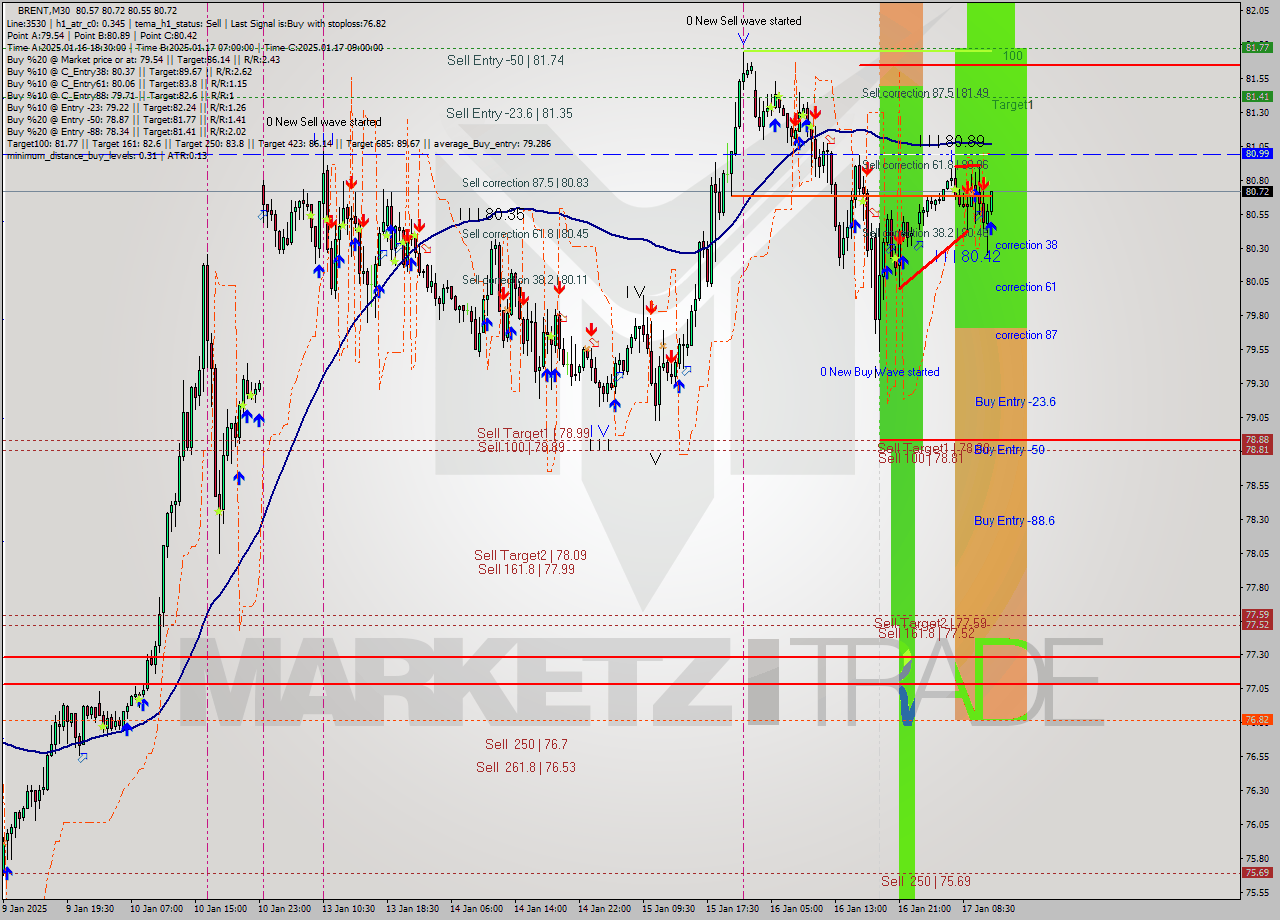
Task: Click the Sell 250 | 75.69 label
Action: point(926,881)
